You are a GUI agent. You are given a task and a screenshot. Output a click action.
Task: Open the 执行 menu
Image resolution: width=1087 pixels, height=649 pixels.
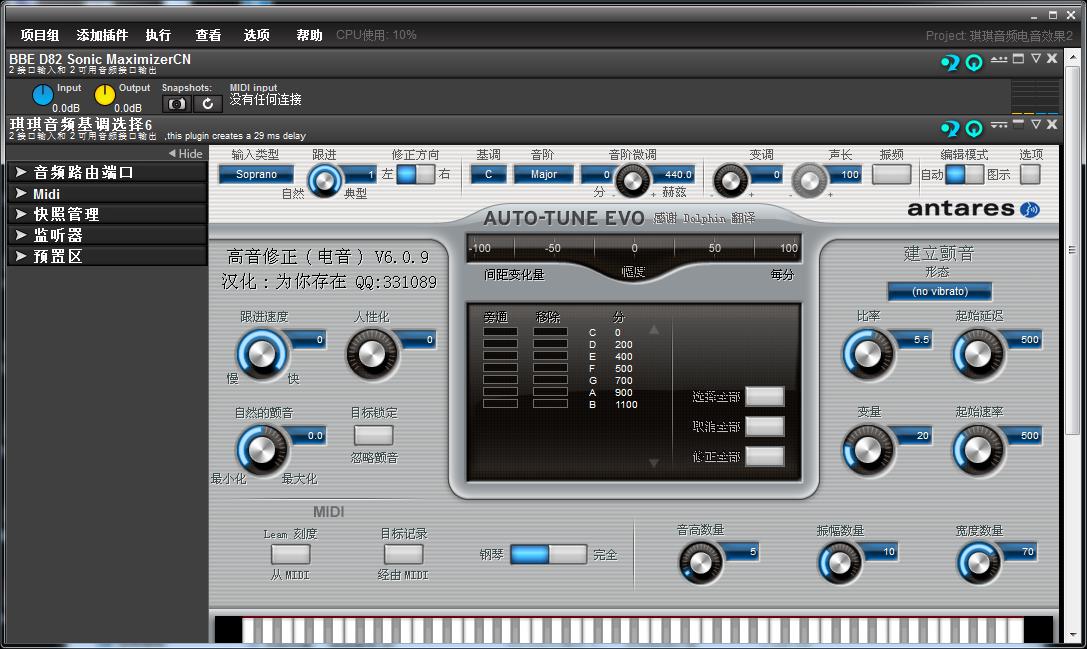click(158, 35)
